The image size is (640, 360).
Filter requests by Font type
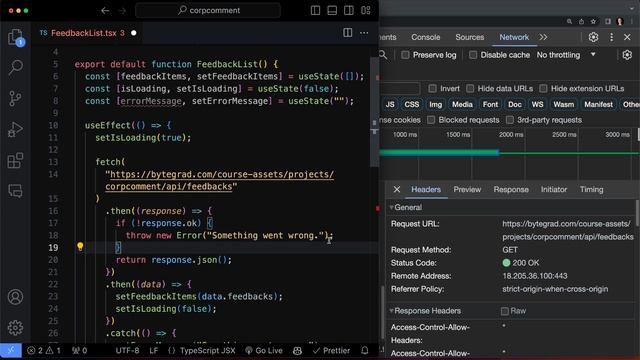click(x=490, y=104)
